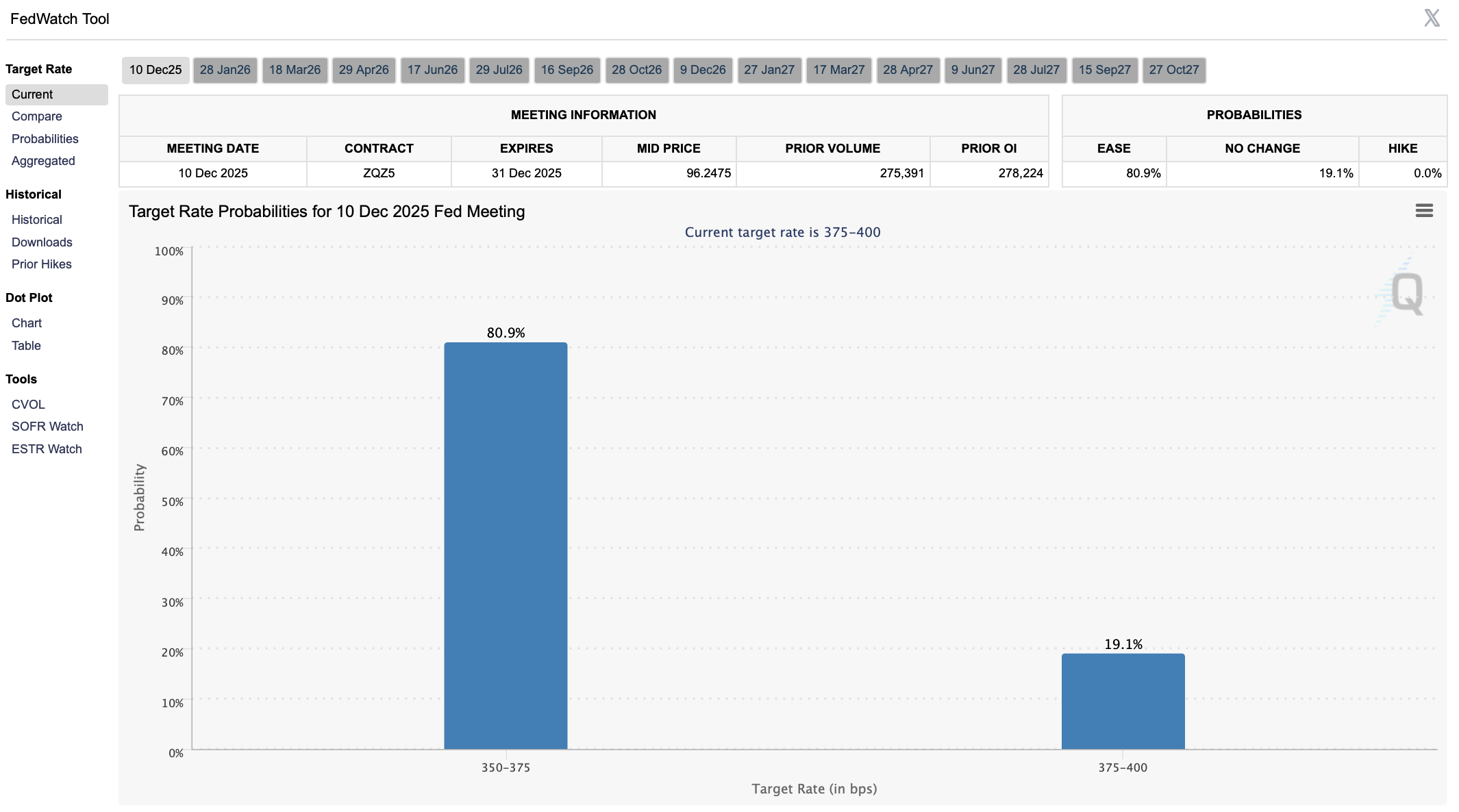Launch the CVOL tool
The height and width of the screenshot is (812, 1459).
tap(28, 405)
